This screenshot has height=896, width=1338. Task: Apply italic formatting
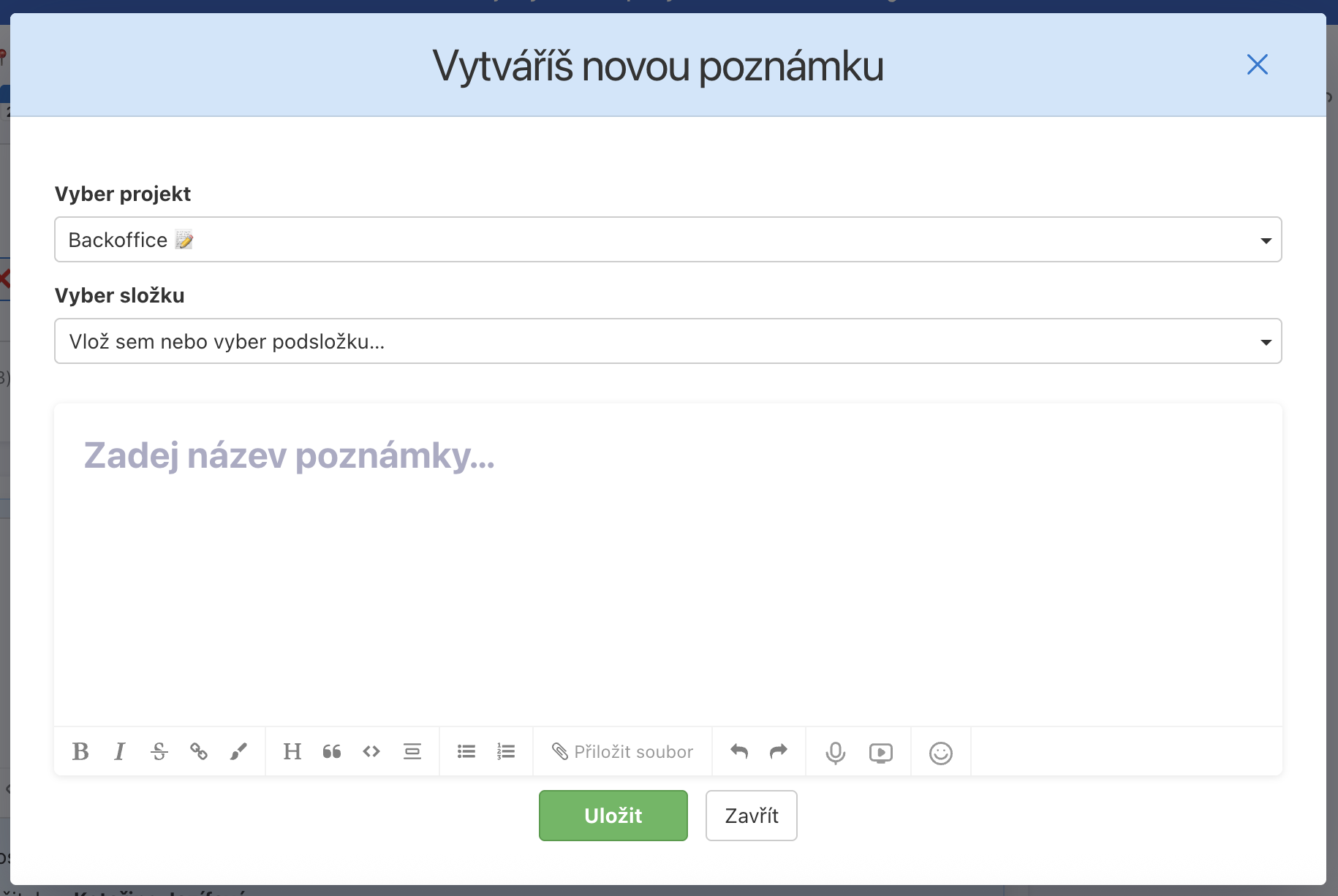click(120, 751)
